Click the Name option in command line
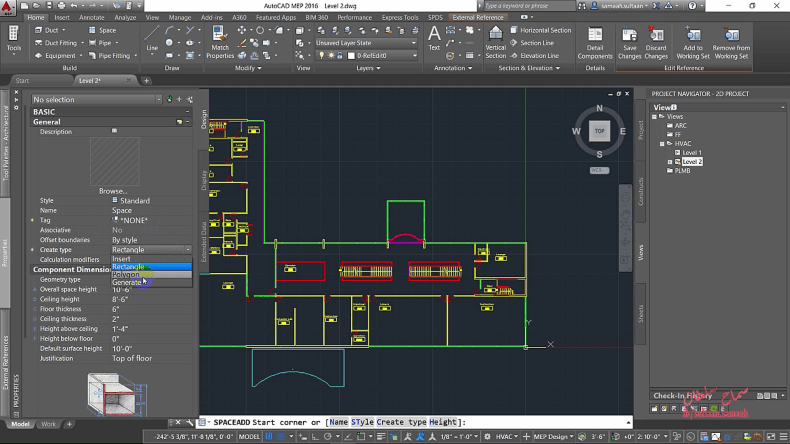The image size is (790, 444). [338, 422]
